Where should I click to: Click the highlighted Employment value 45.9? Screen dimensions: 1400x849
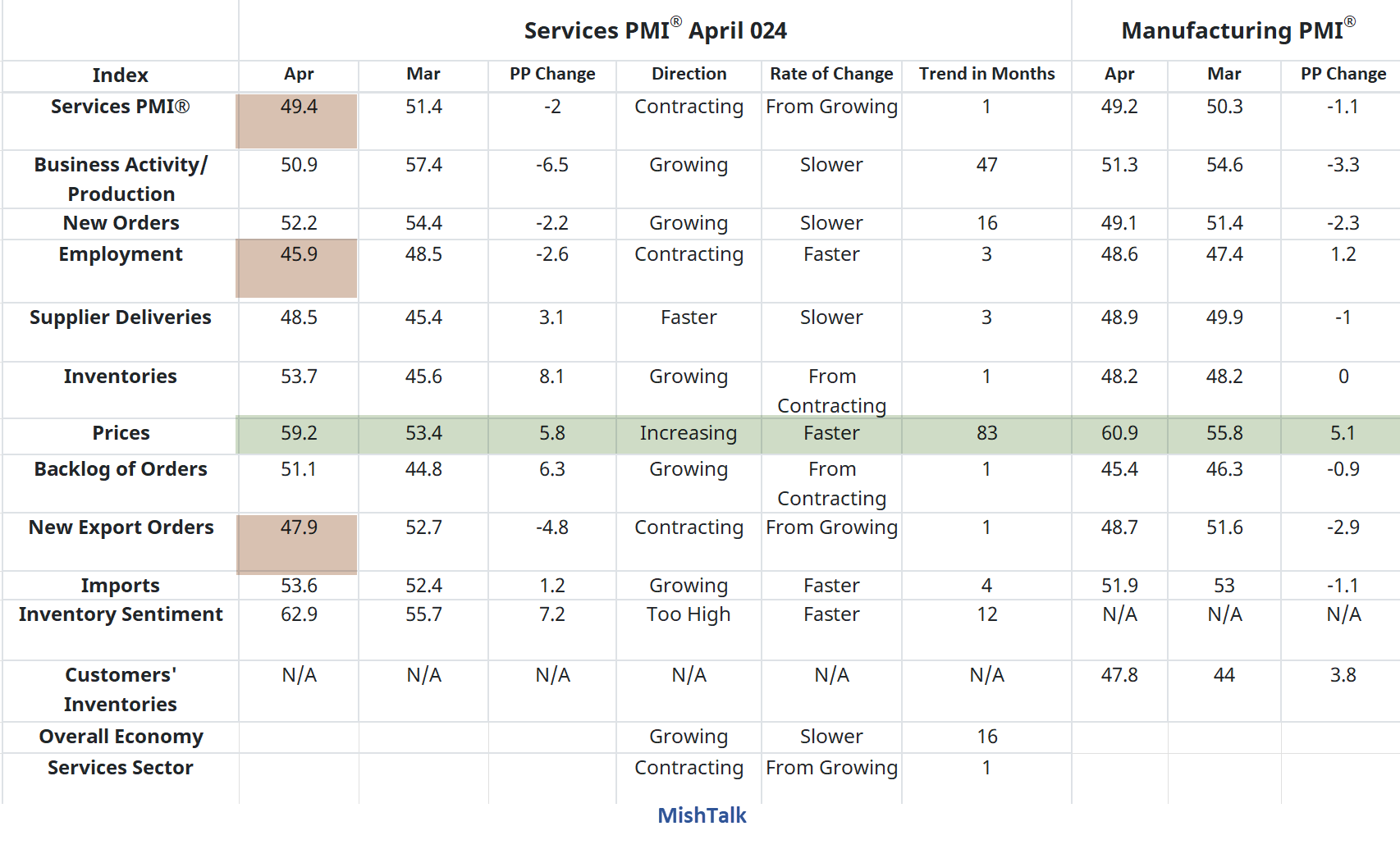[298, 254]
